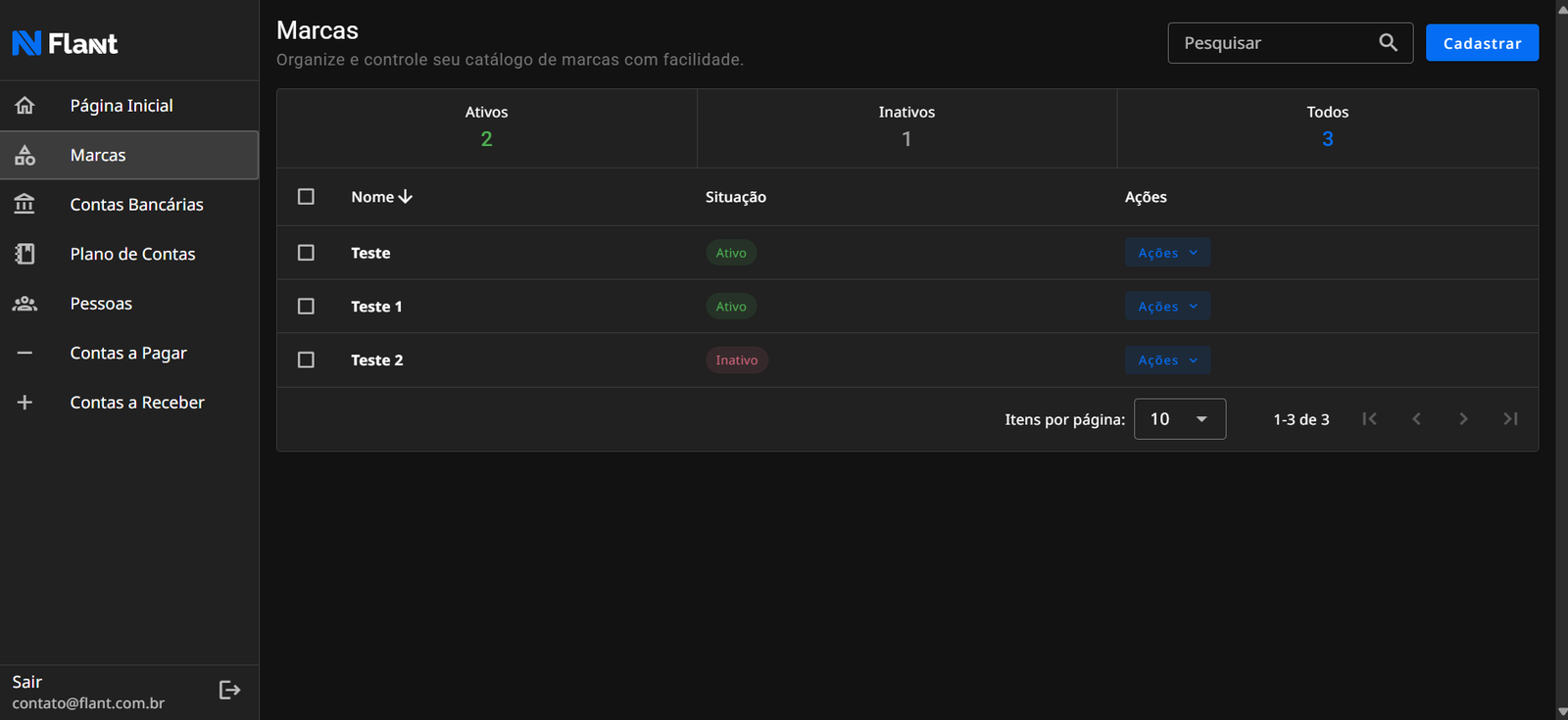
Task: Click the magnifying glass search icon
Action: pos(1388,43)
